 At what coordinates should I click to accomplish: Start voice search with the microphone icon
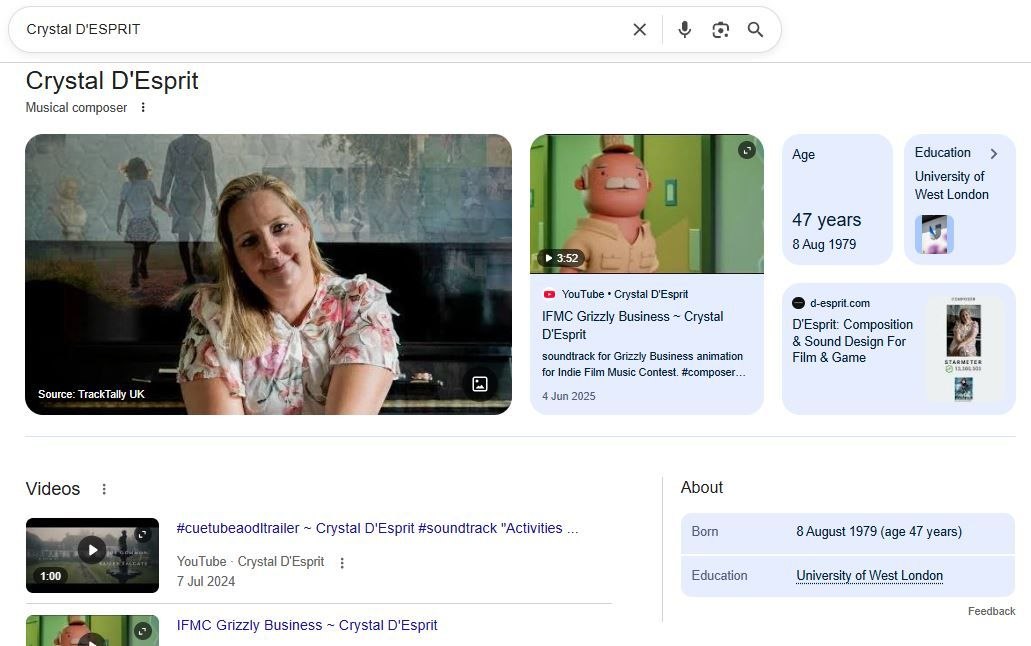(684, 30)
